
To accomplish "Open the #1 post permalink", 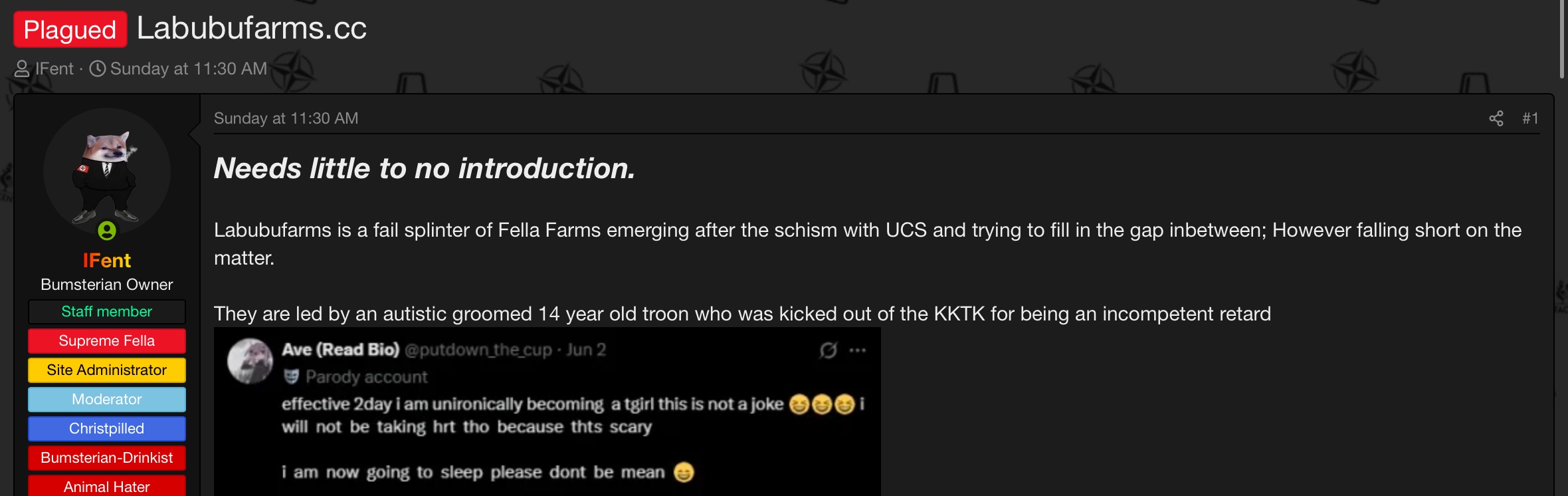I will tap(1530, 118).
